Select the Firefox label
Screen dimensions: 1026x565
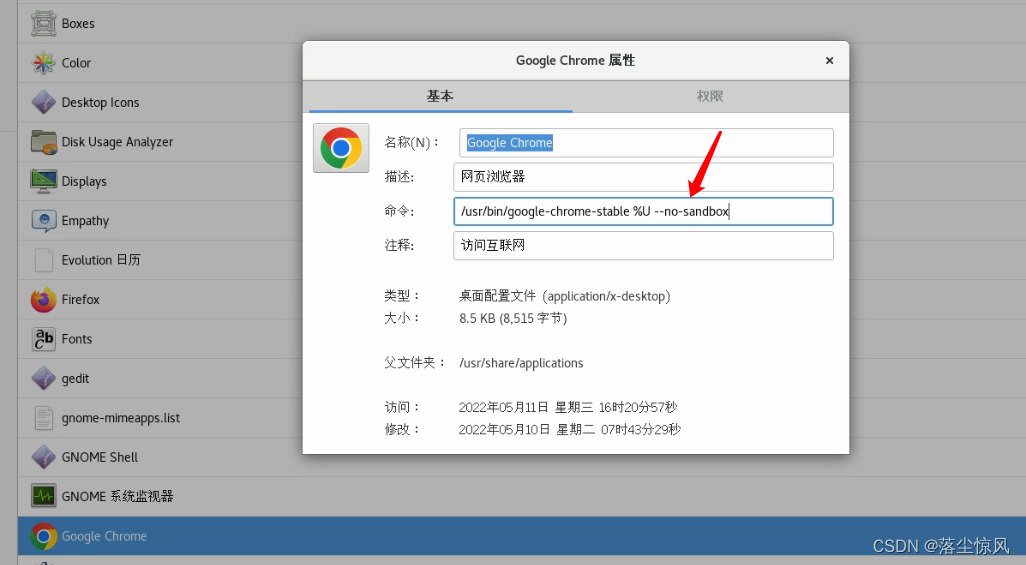click(x=80, y=300)
